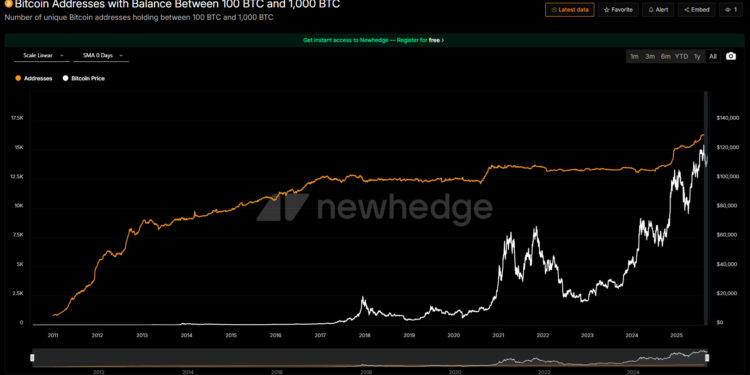The image size is (750, 375).
Task: Click the camera screenshot icon
Action: click(730, 56)
